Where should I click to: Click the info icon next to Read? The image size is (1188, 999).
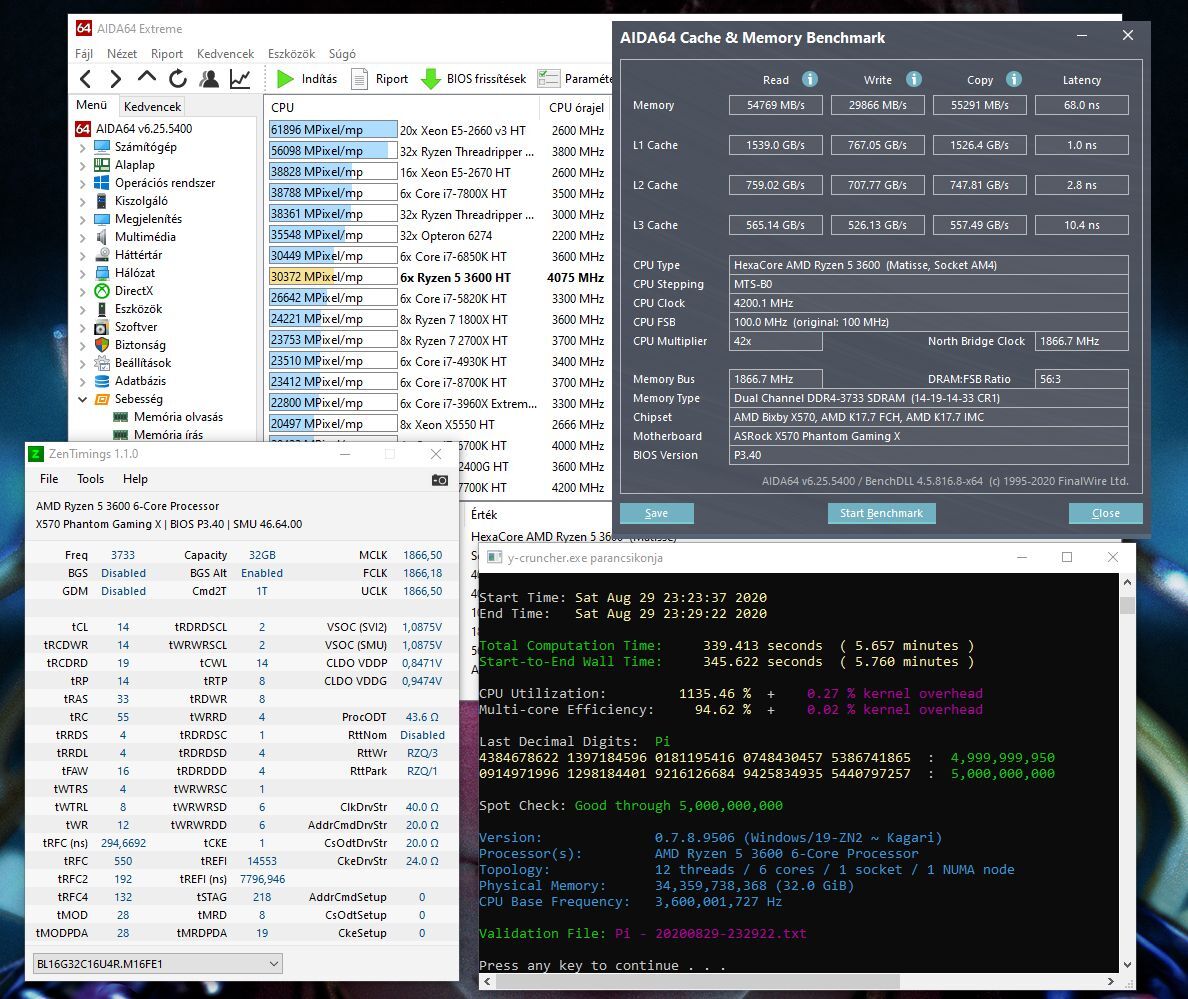tap(810, 79)
